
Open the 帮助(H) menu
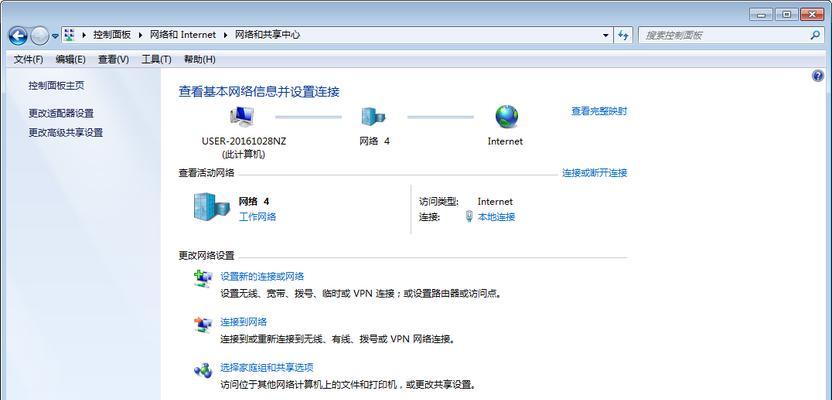(200, 59)
